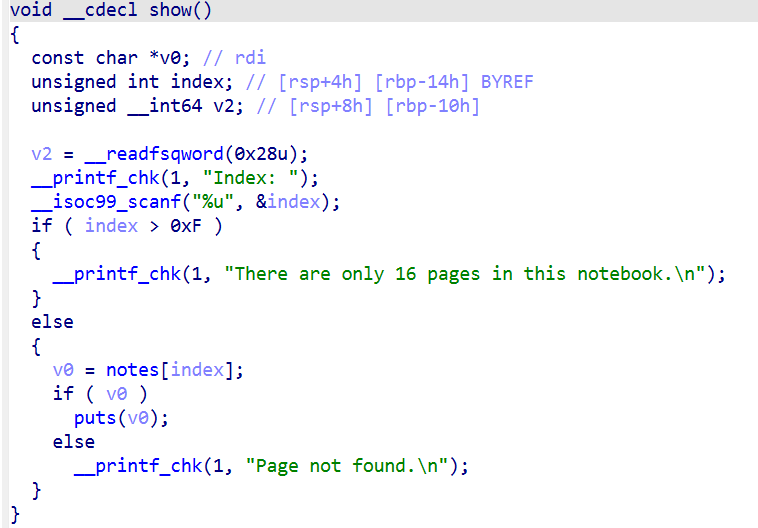This screenshot has width=758, height=528.
Task: Click the puts function call
Action: pyautogui.click(x=95, y=418)
